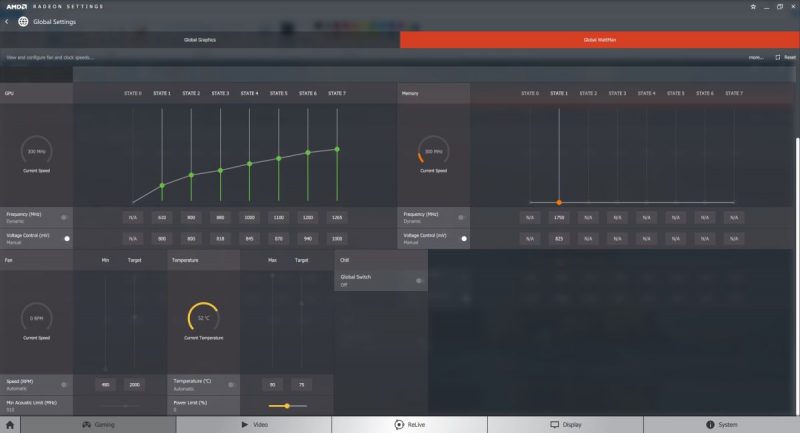Image resolution: width=800 pixels, height=433 pixels.
Task: Switch to the Display section
Action: tap(565, 424)
